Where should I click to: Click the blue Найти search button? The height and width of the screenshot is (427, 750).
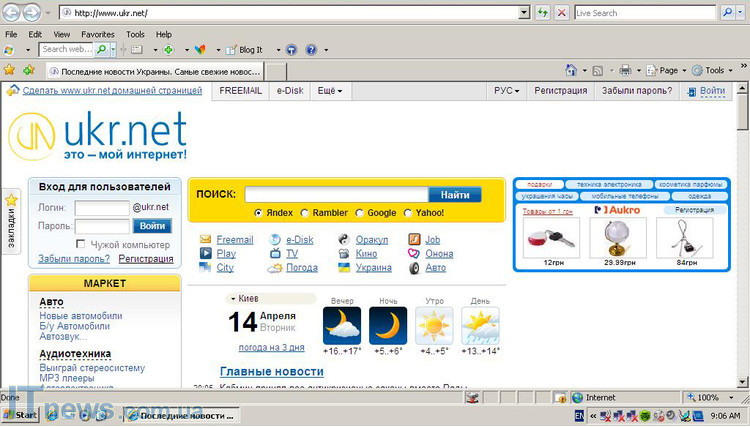[455, 195]
